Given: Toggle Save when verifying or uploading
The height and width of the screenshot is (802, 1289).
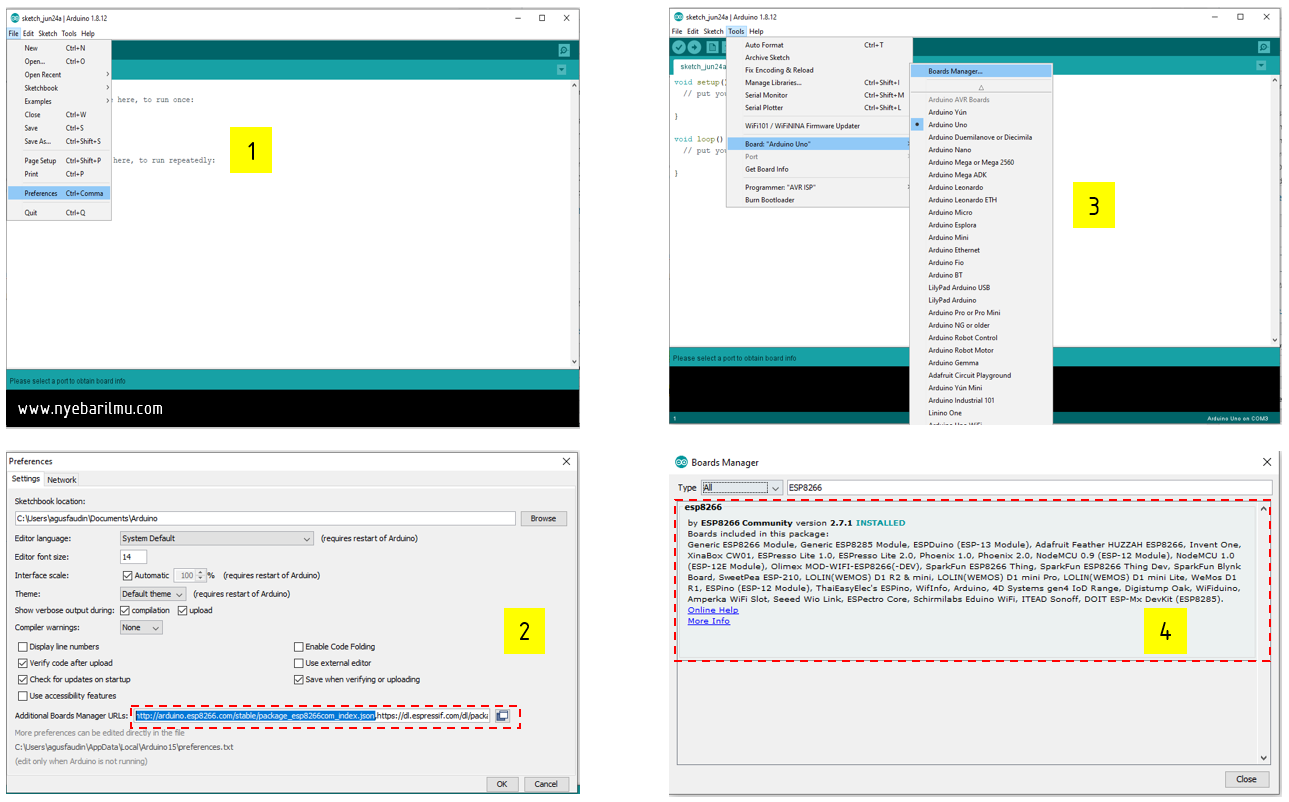Looking at the screenshot, I should pos(299,679).
